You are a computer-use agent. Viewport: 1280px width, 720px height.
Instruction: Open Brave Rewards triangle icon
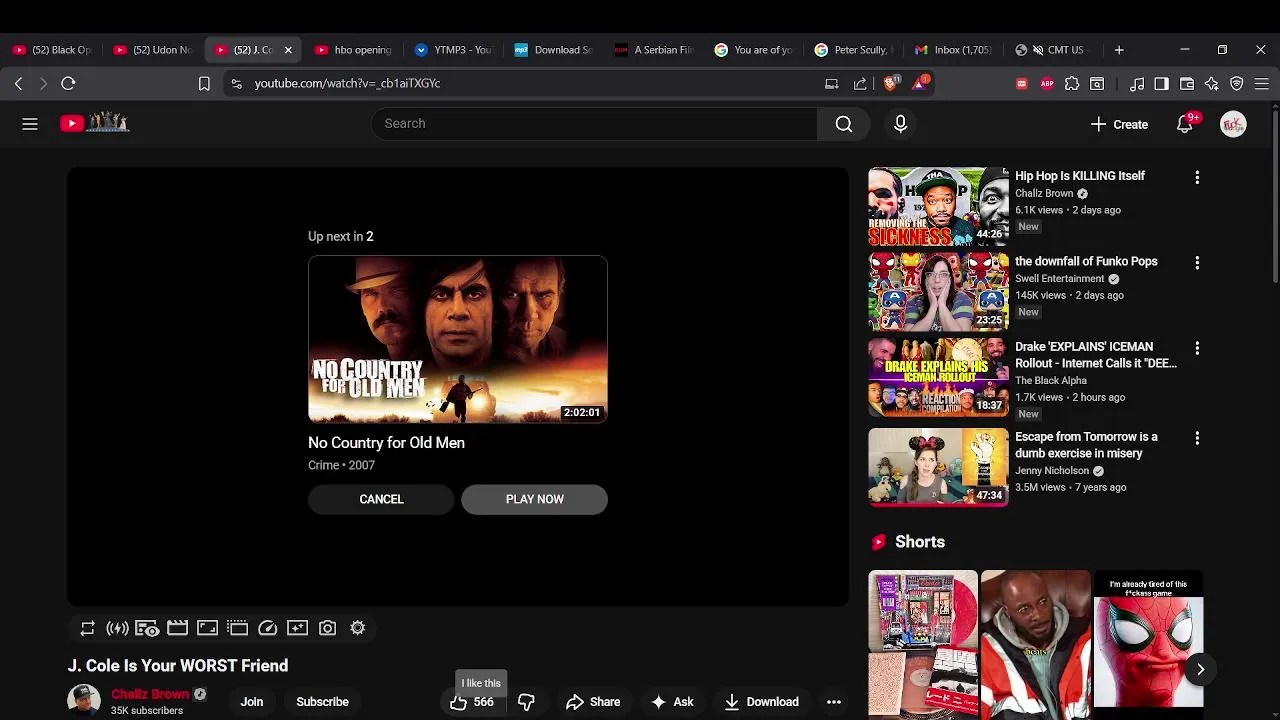coord(920,83)
